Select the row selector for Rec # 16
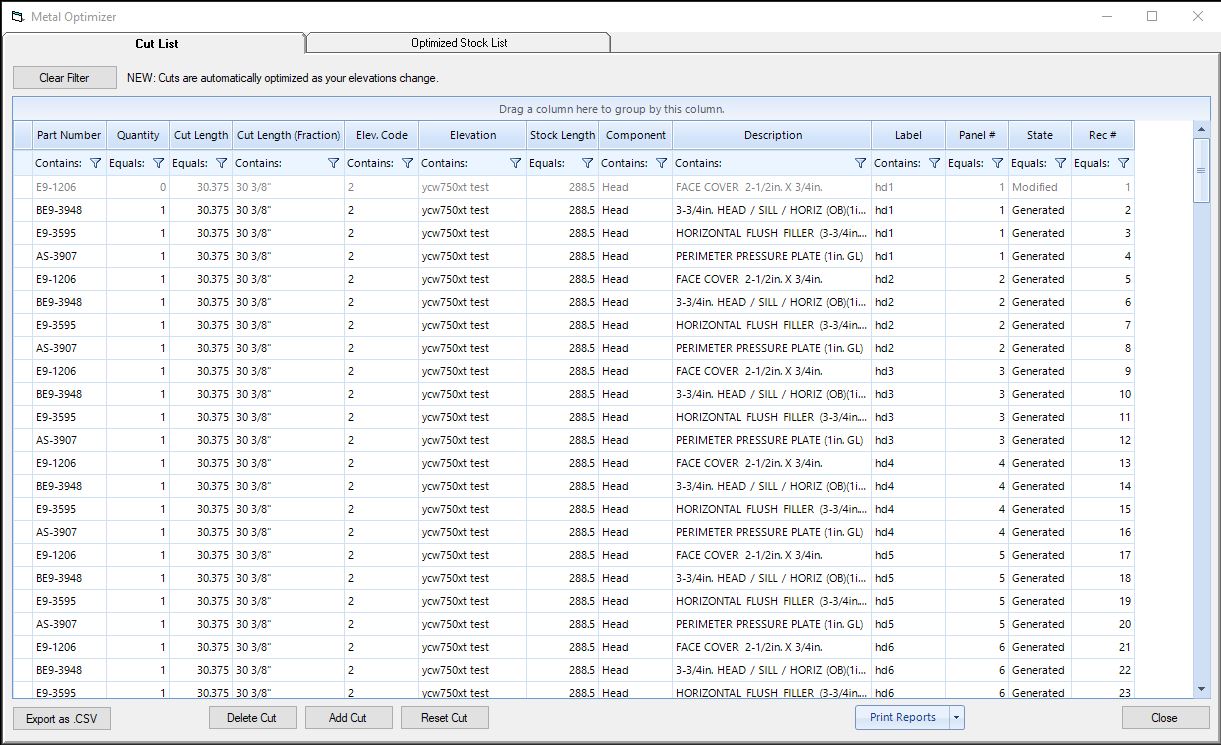1221x745 pixels. 23,532
